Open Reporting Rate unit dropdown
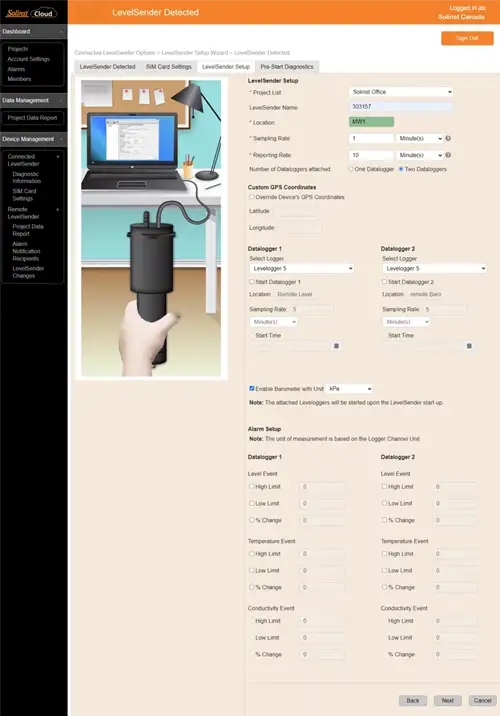Screen dimensions: 500x716 419,155
